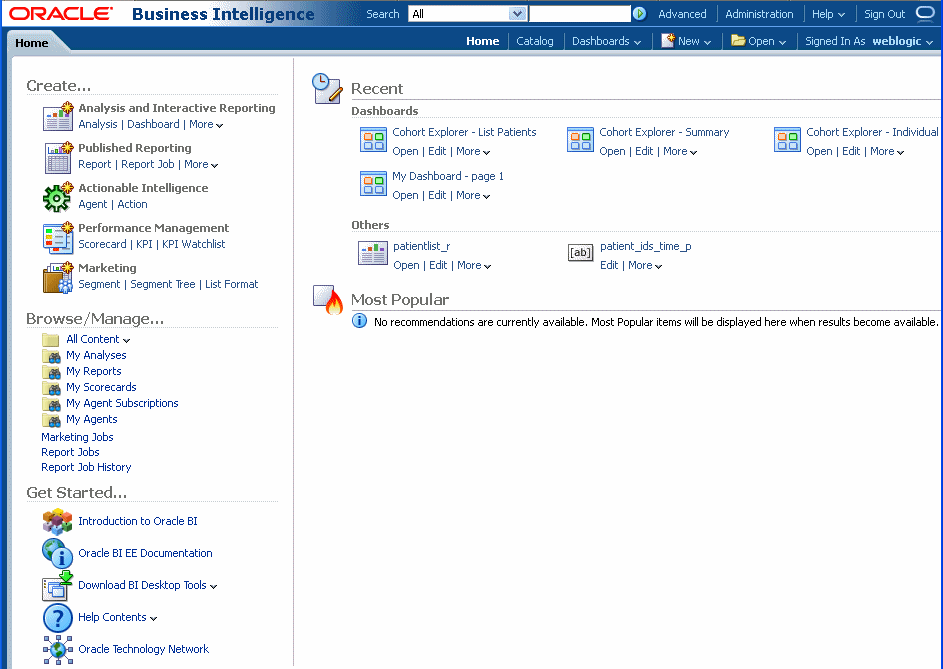Go to Home in the header bar
The width and height of the screenshot is (943, 669).
click(x=482, y=41)
